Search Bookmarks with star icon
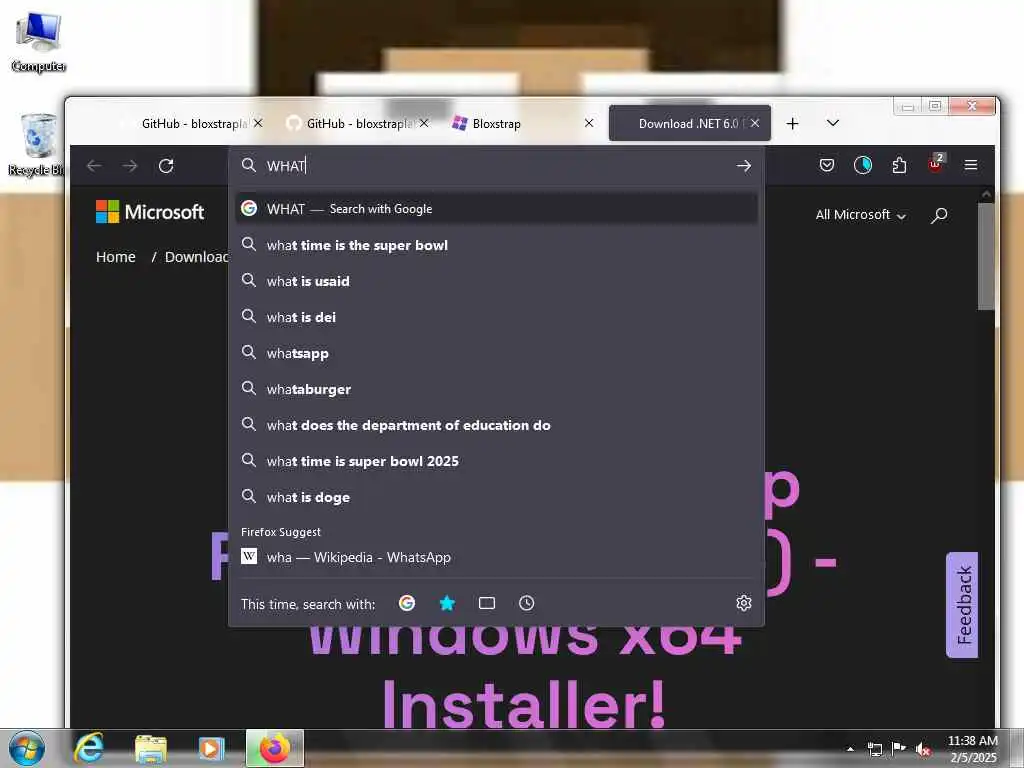Screen dimensions: 1024x768 coord(447,603)
